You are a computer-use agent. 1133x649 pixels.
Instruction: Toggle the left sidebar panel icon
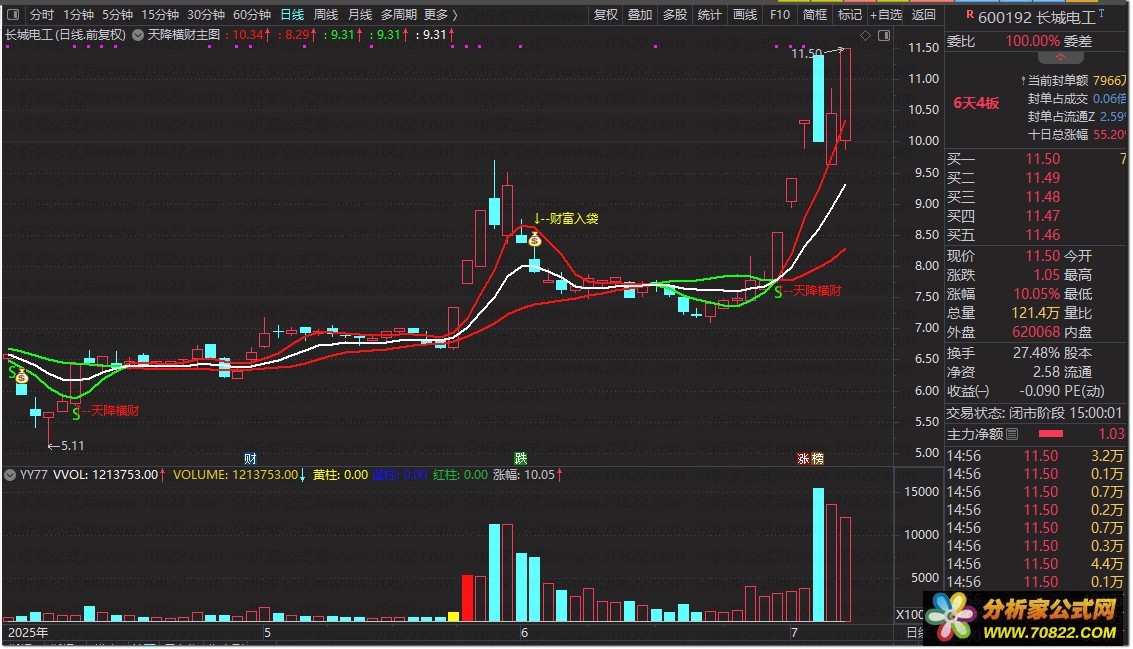(x=13, y=14)
